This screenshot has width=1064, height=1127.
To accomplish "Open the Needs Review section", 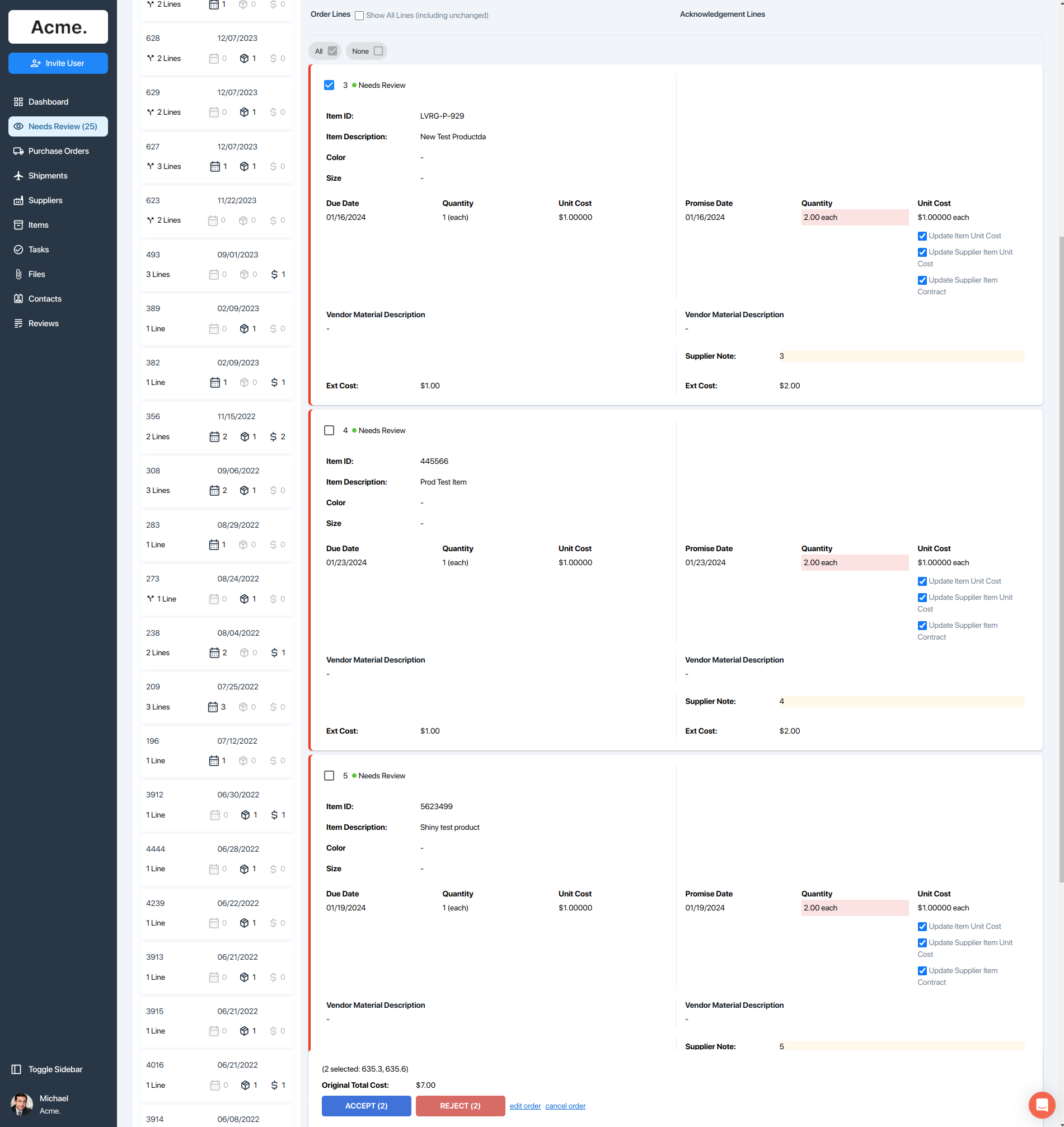I will click(x=58, y=126).
